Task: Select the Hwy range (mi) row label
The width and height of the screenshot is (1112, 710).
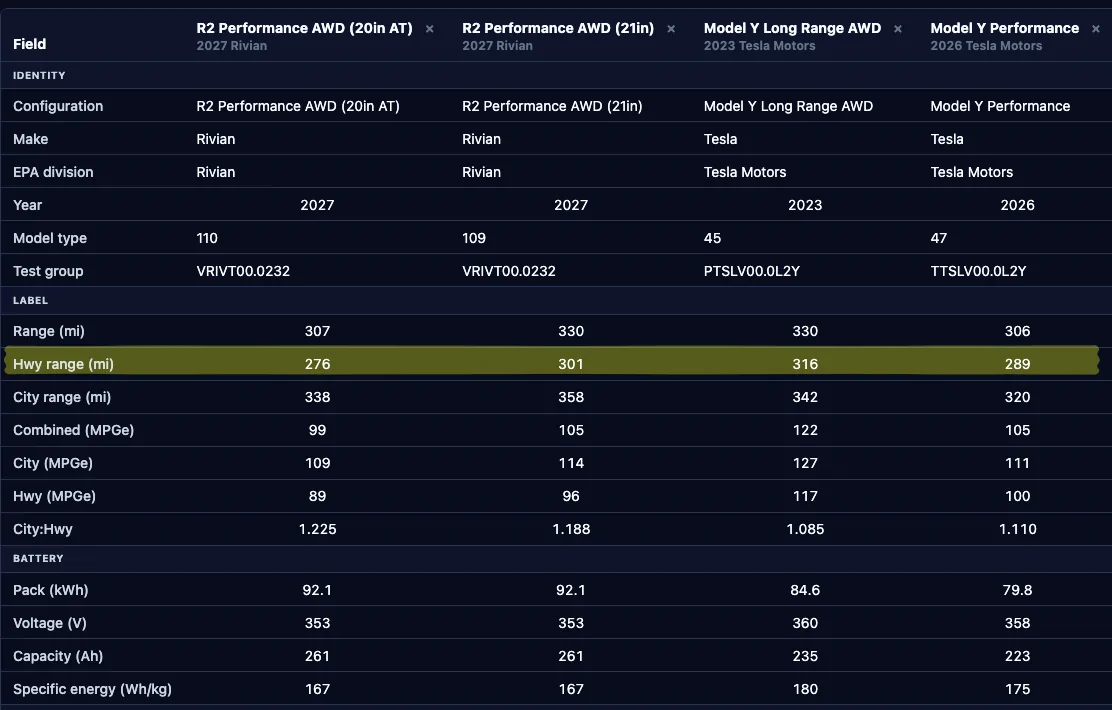Action: [x=63, y=364]
